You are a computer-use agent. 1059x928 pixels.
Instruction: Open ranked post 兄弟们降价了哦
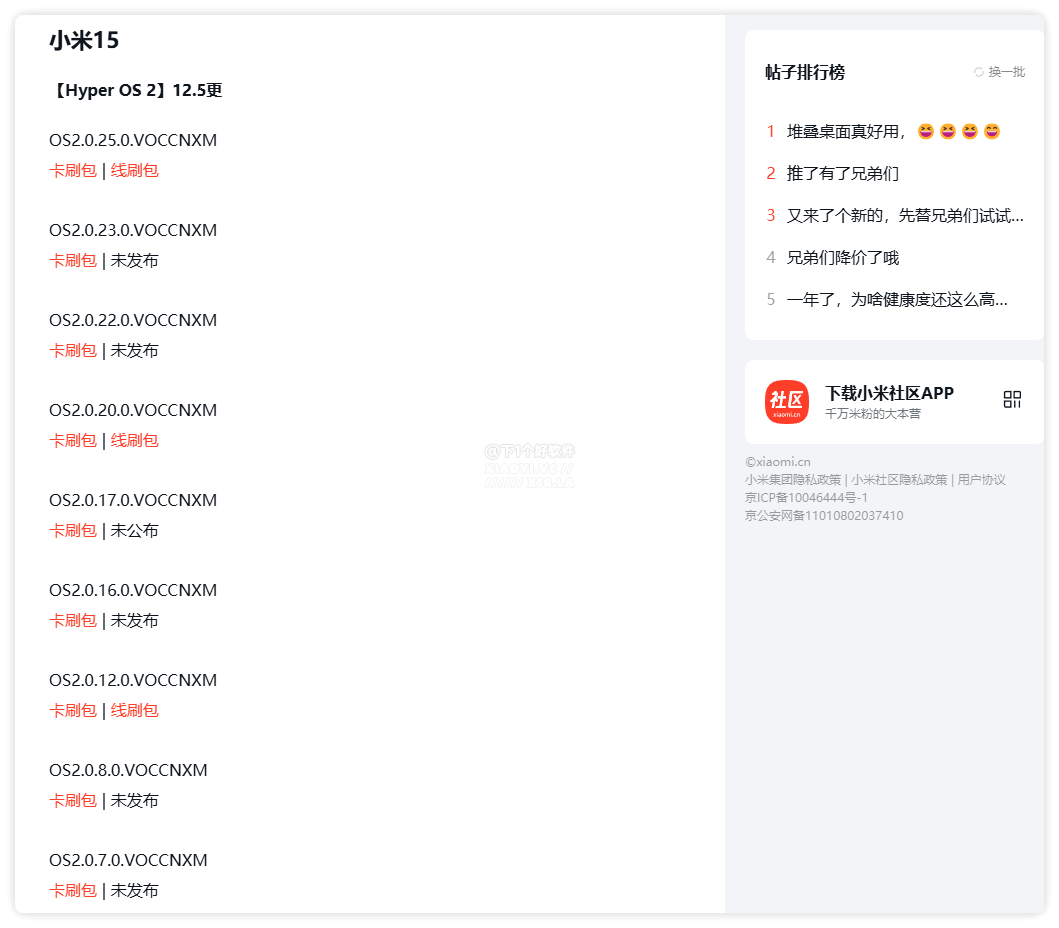pos(842,257)
